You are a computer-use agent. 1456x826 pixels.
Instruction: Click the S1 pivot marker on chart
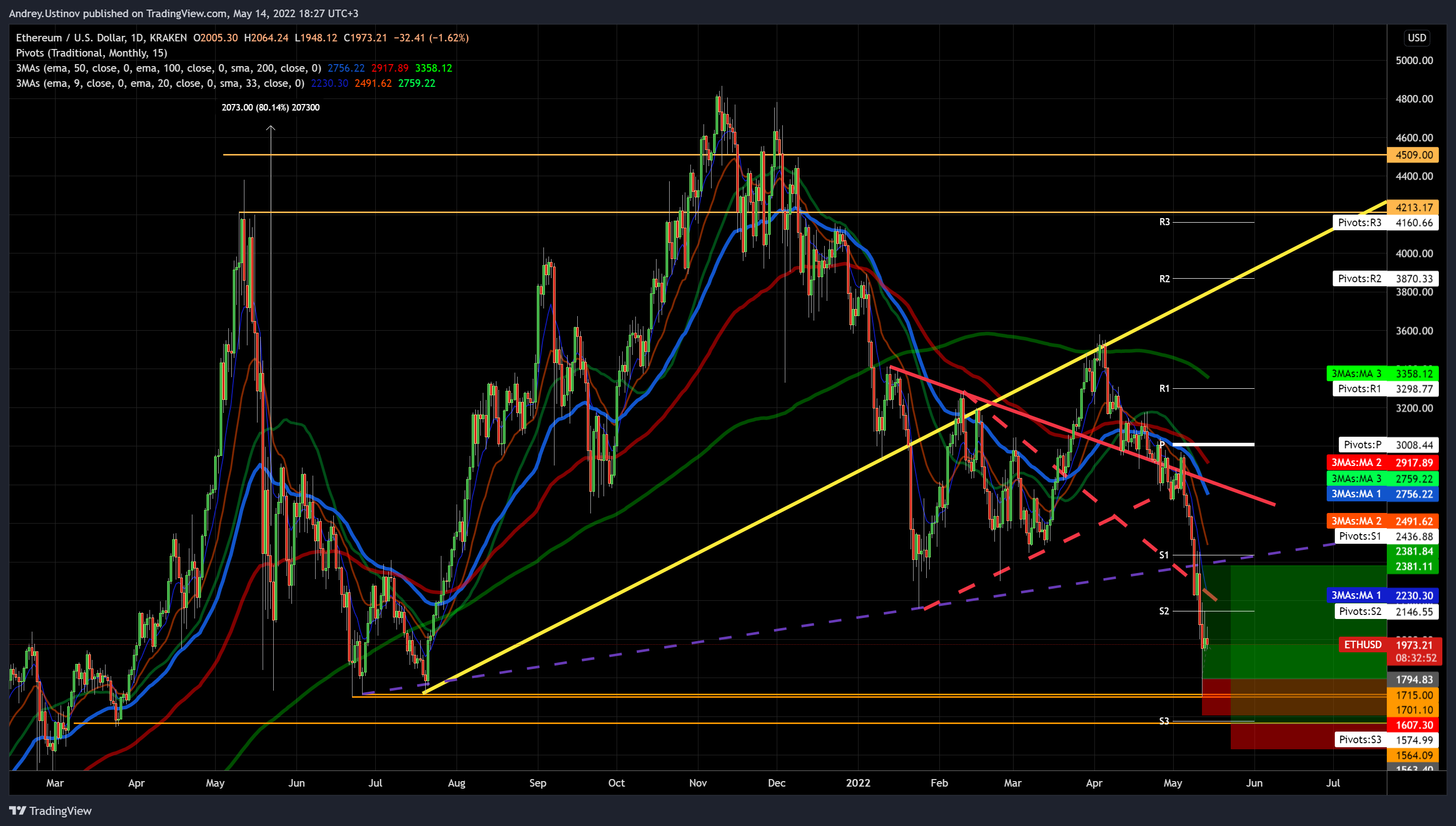point(1164,555)
